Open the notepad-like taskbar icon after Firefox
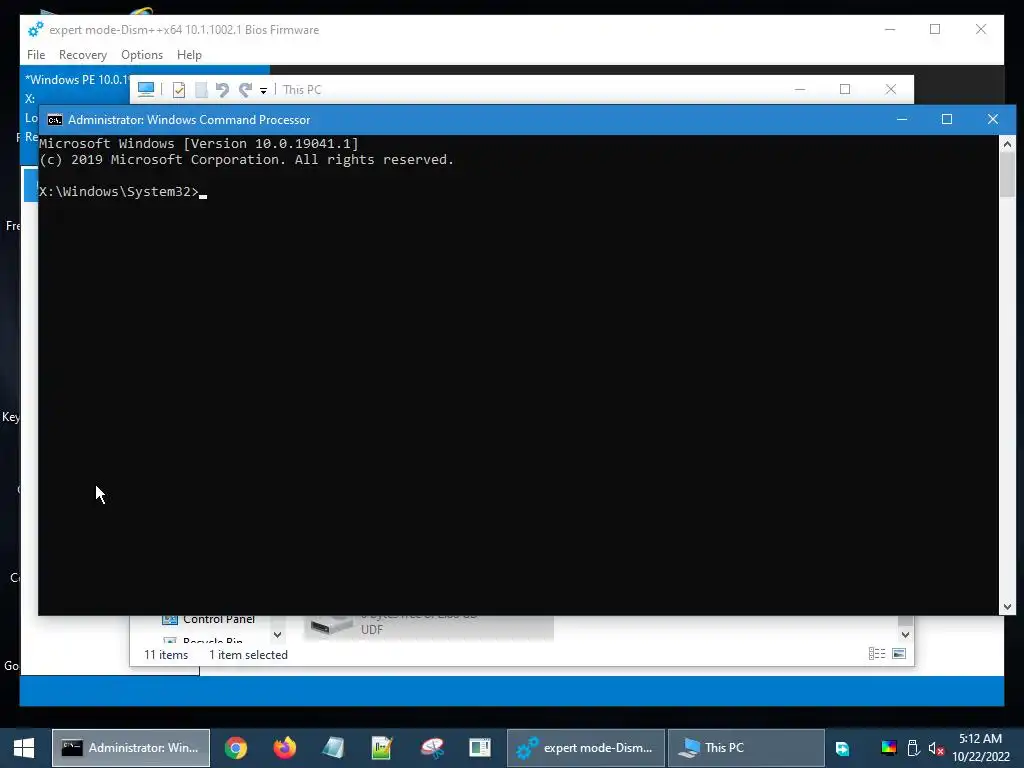Screen dimensions: 1024x768 coord(333,748)
